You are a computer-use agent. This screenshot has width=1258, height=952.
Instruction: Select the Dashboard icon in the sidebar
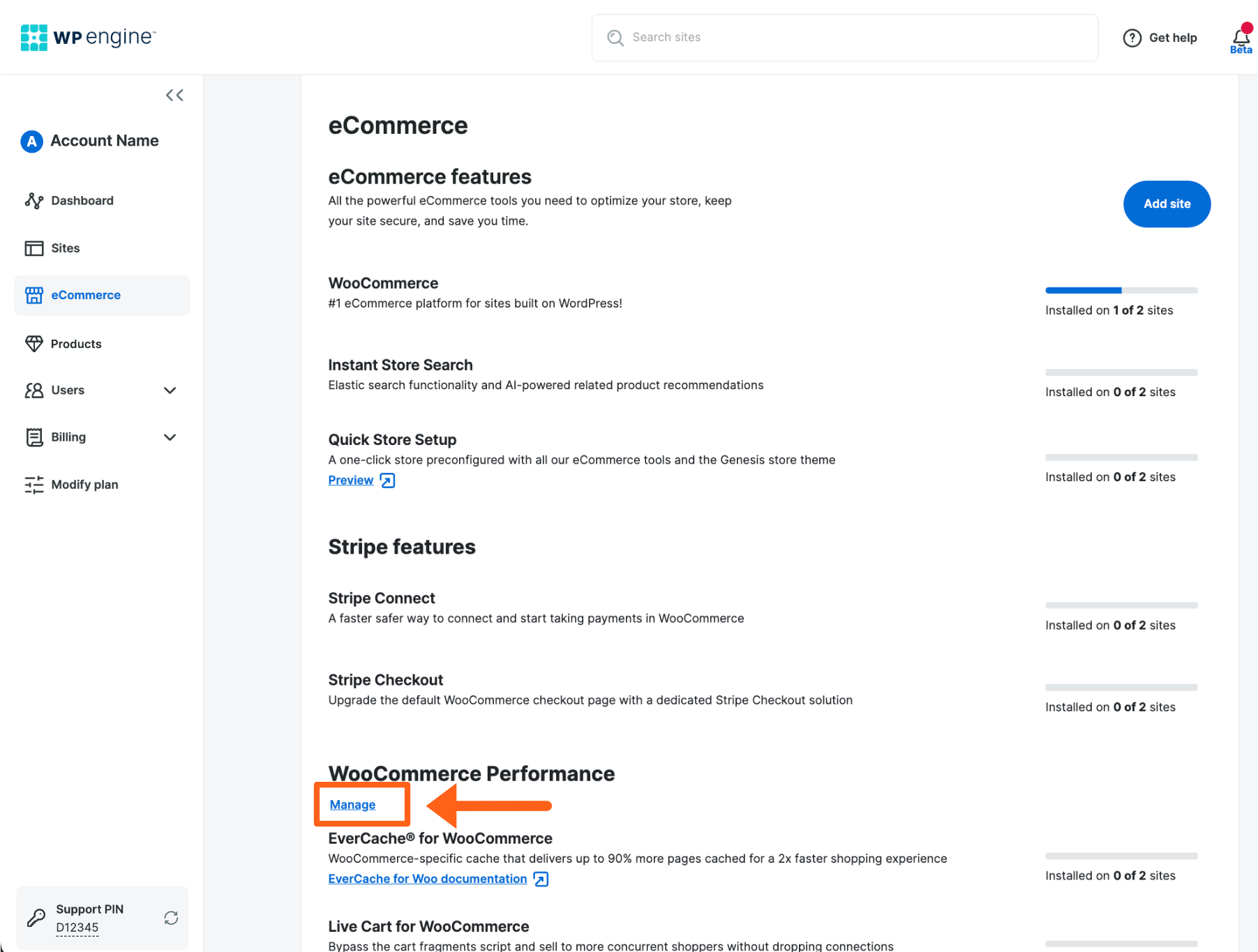pyautogui.click(x=34, y=200)
